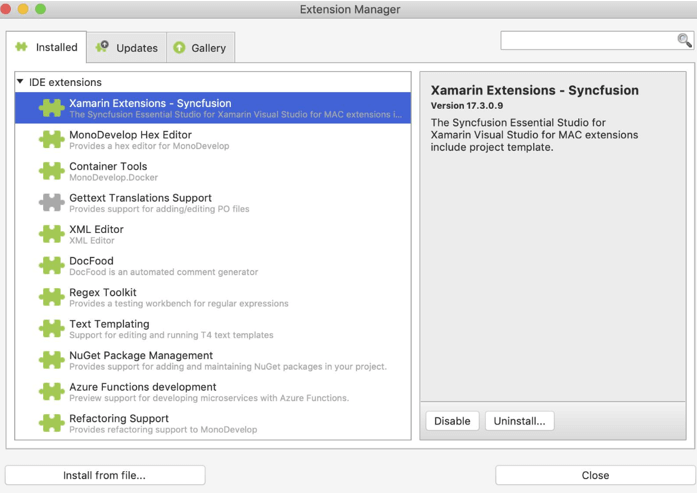This screenshot has width=697, height=493.
Task: Choose Azure Functions development entry
Action: tap(142, 392)
